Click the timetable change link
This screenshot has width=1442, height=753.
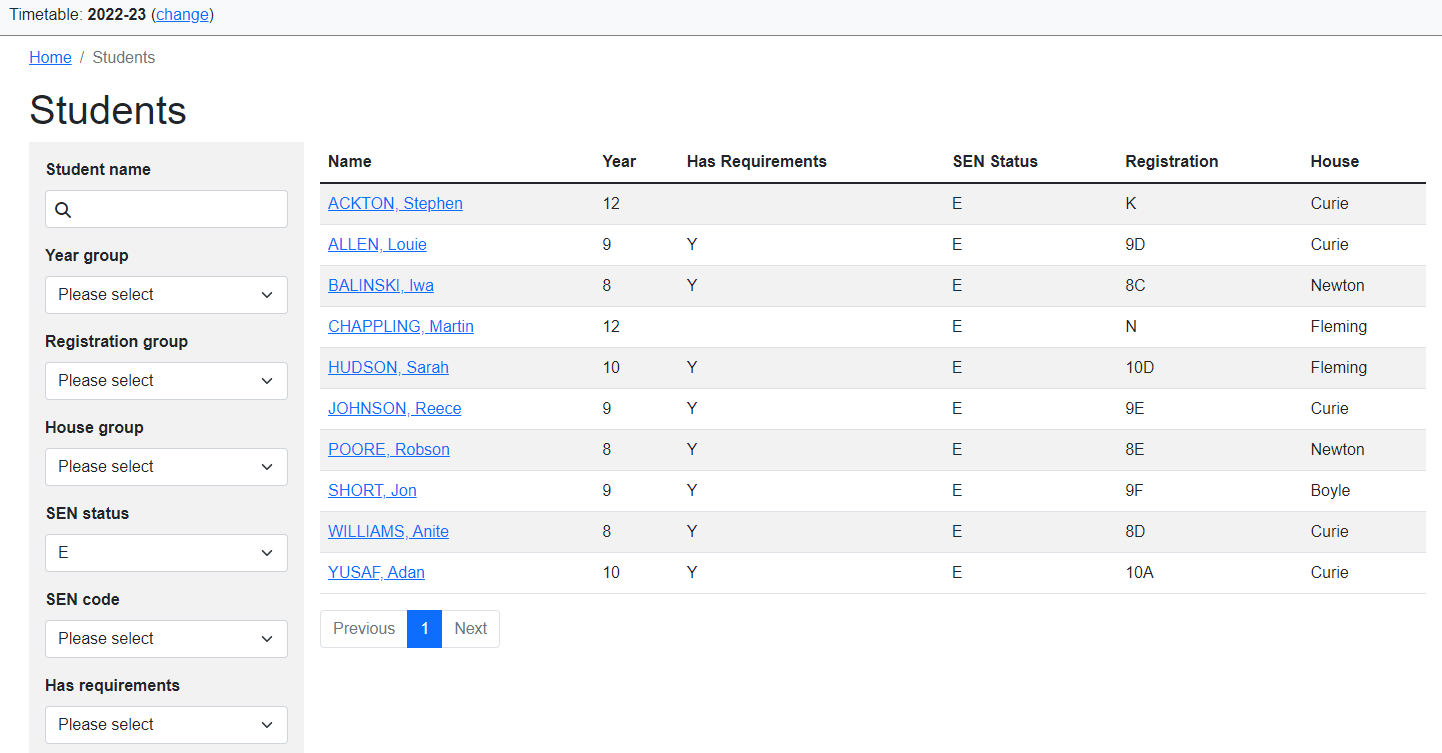(182, 15)
